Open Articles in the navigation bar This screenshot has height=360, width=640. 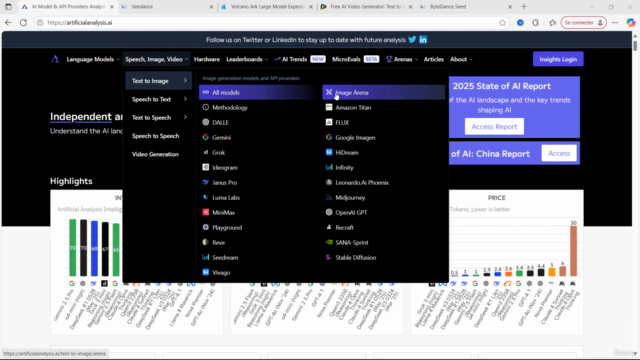433,59
